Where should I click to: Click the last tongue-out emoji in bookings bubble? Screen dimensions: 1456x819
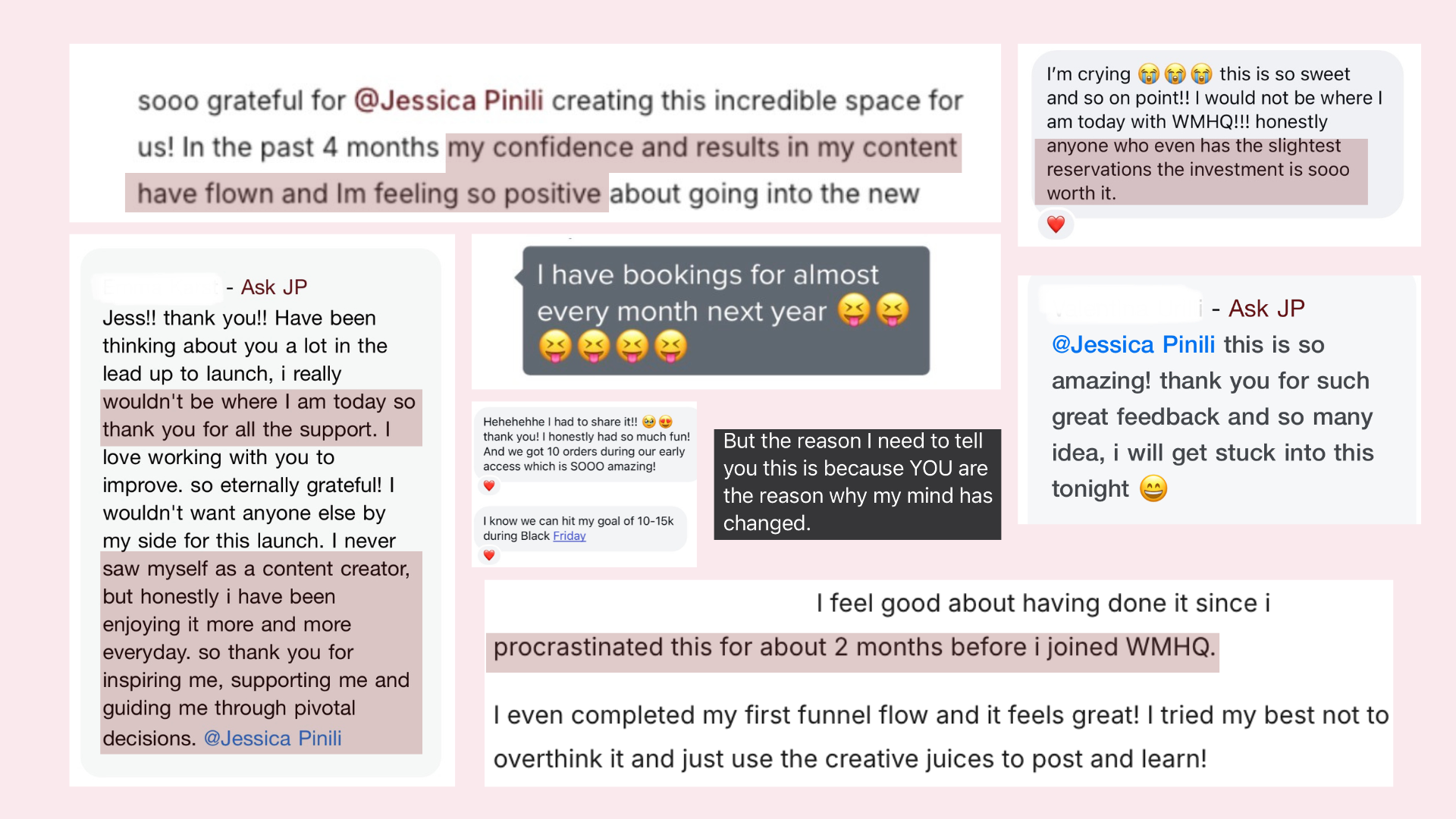(x=670, y=347)
